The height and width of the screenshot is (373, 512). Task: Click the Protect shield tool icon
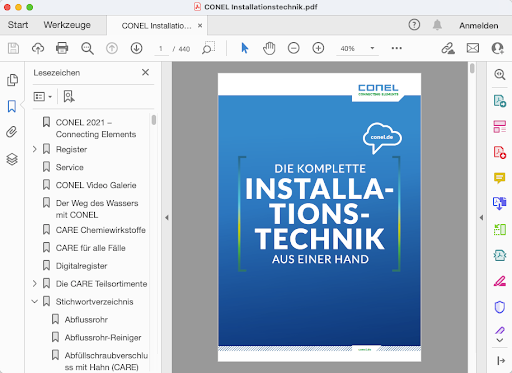[x=500, y=307]
